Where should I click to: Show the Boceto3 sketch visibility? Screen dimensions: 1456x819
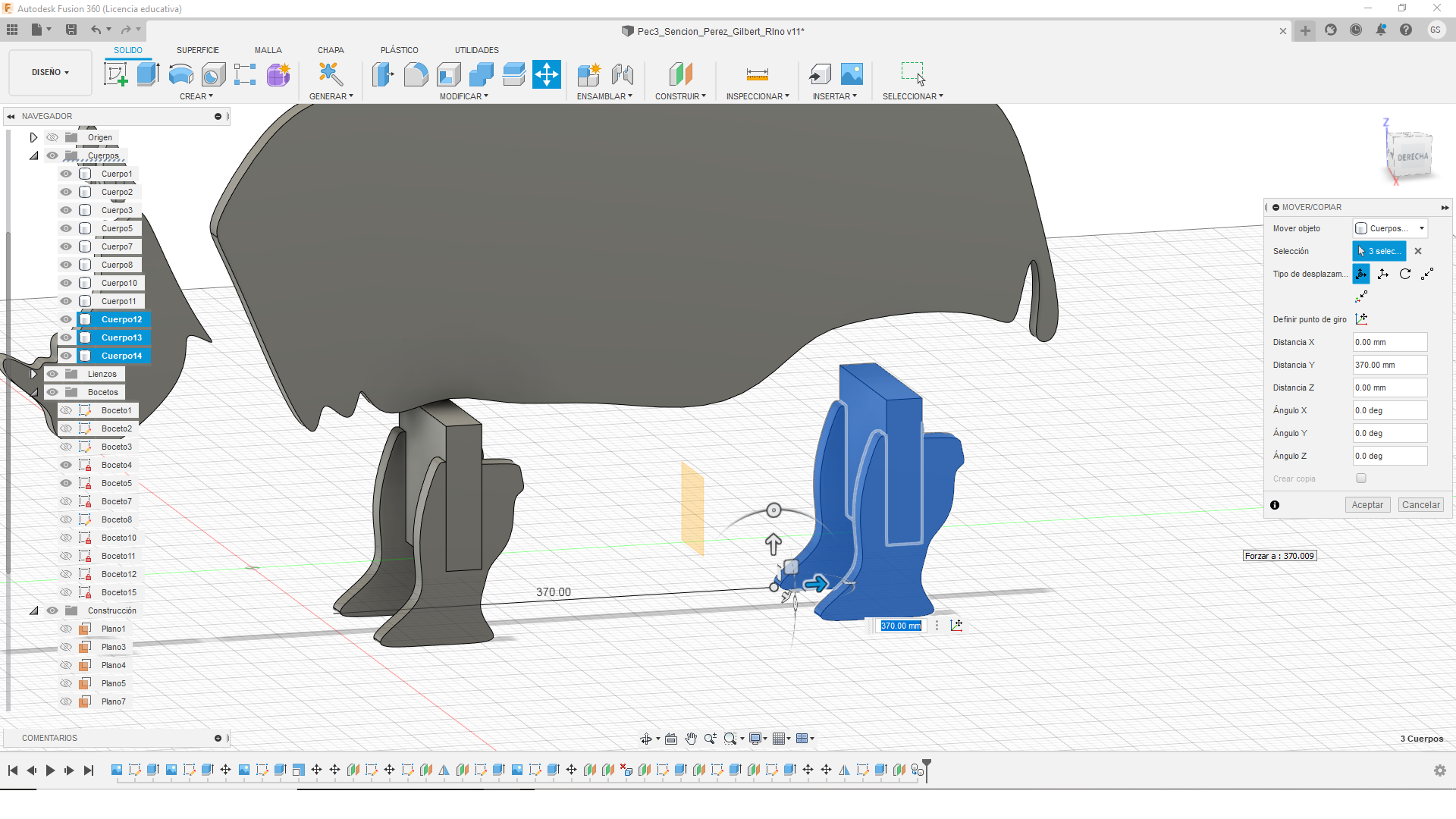66,447
